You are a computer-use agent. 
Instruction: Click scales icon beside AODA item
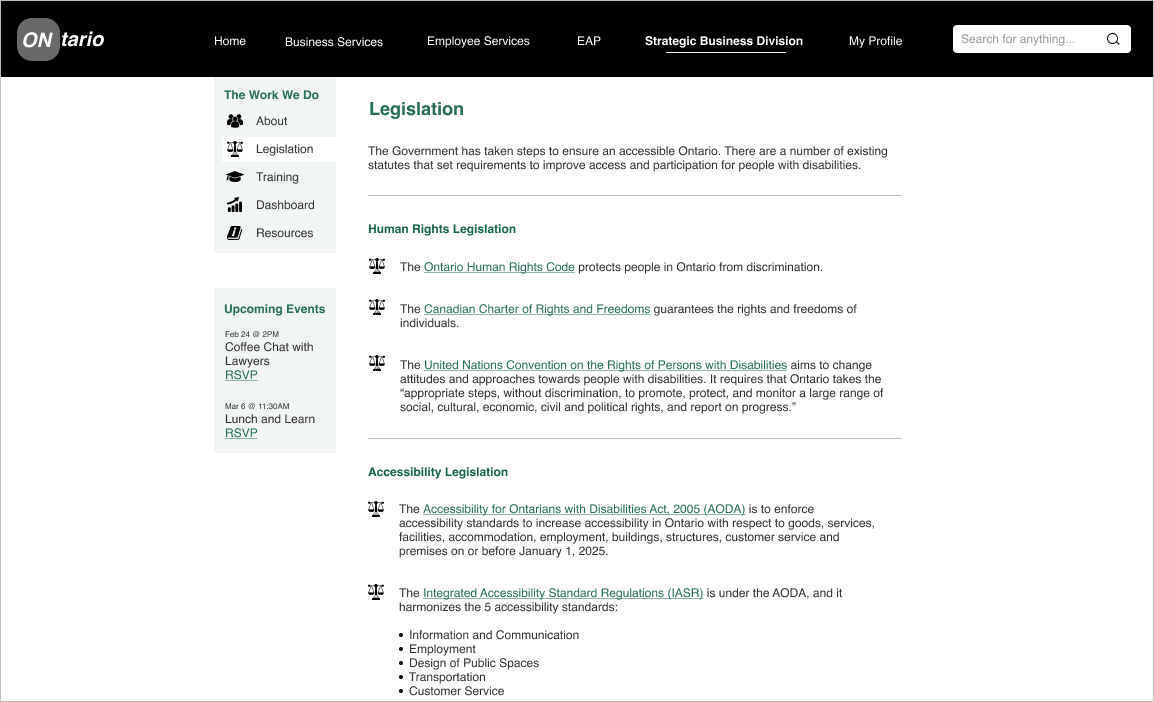coord(376,508)
